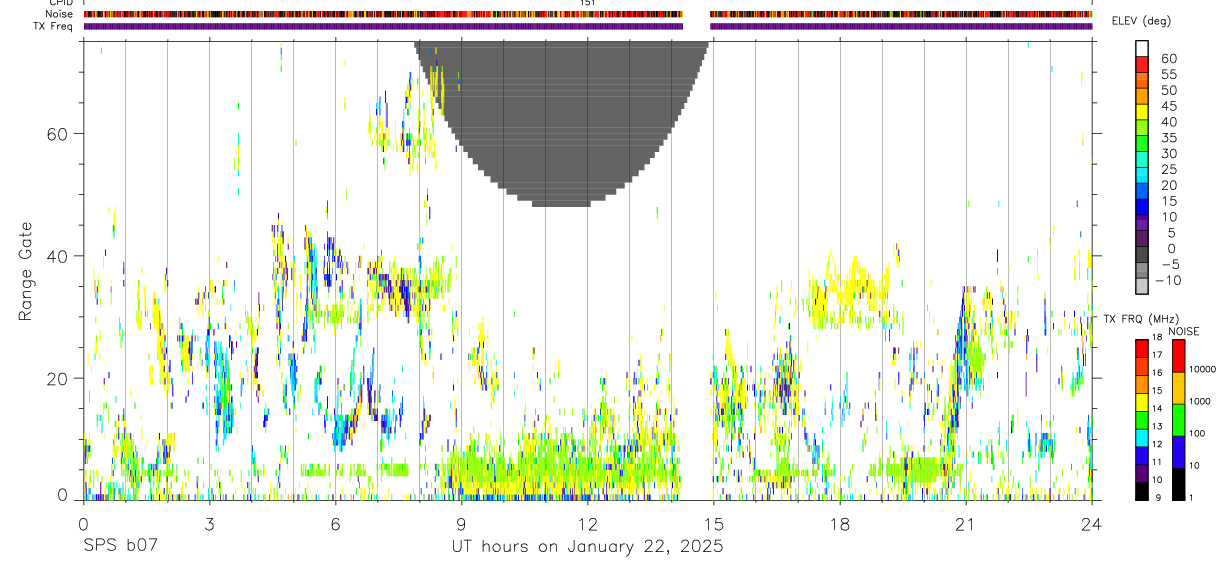The image size is (1228, 567).
Task: Click the ELEV tick label 25
Action: pyautogui.click(x=1167, y=170)
